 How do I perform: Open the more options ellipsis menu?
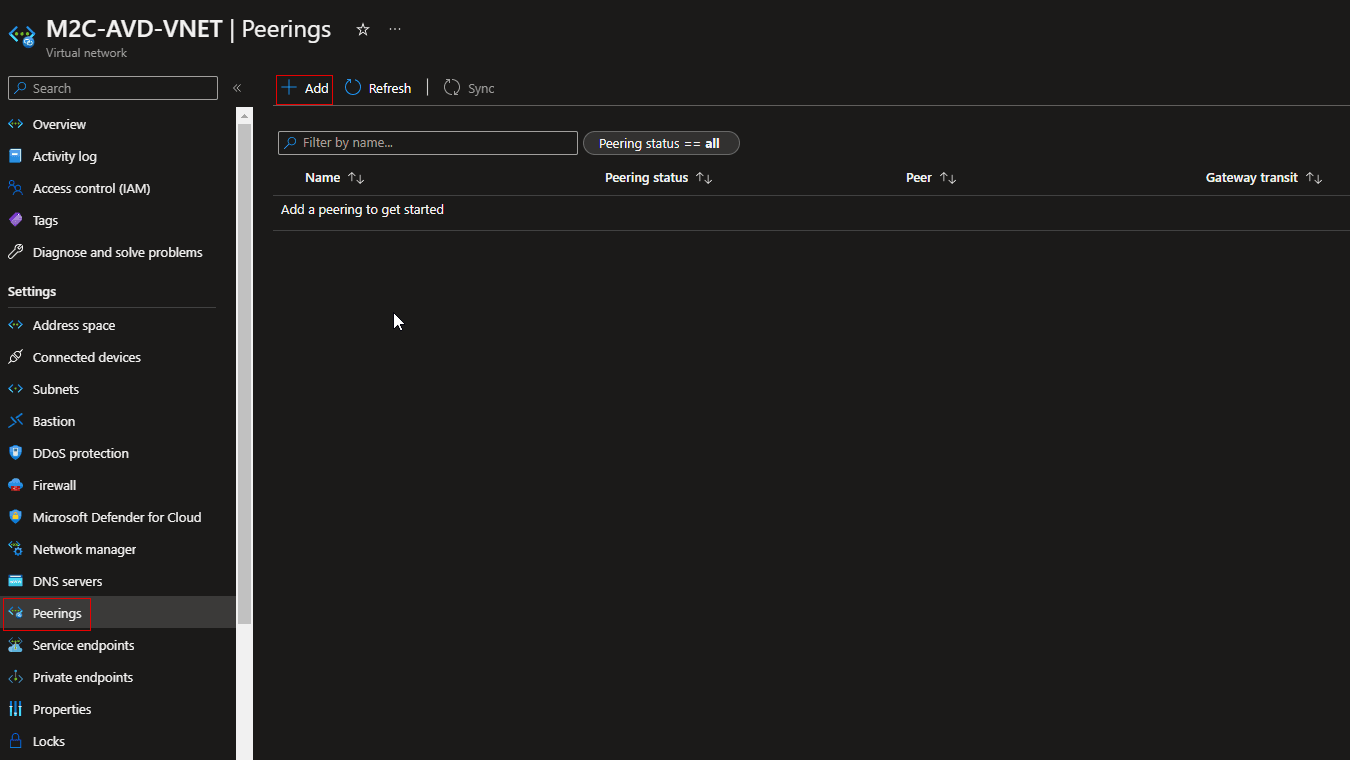pos(395,30)
